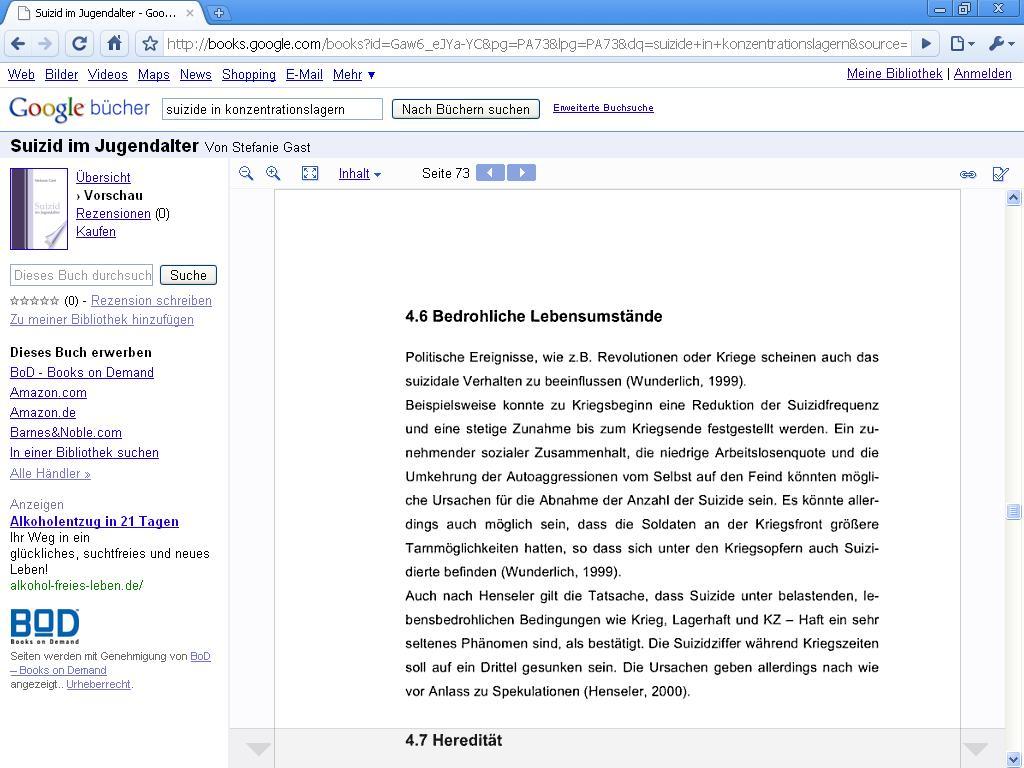1024x768 pixels.
Task: Bookmark this page with the star icon
Action: point(150,44)
